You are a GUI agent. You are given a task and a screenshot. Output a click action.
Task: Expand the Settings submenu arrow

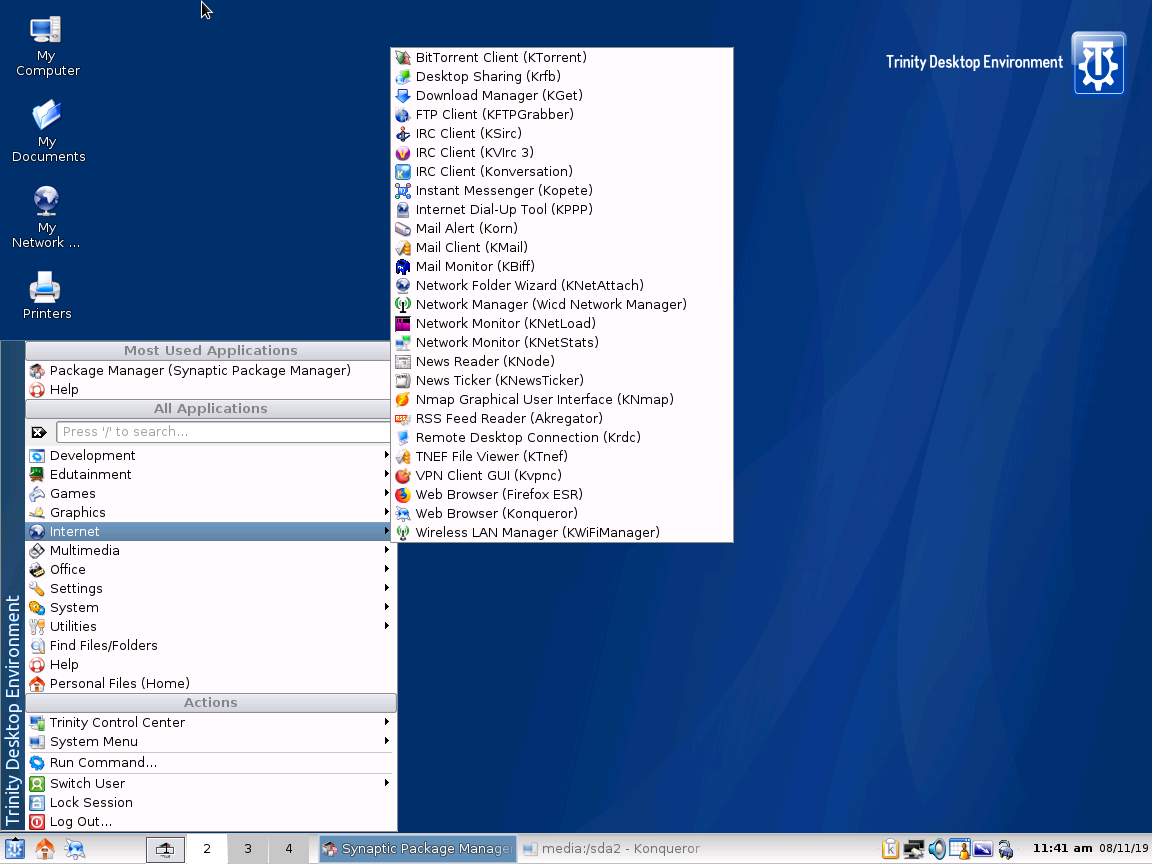(x=386, y=588)
